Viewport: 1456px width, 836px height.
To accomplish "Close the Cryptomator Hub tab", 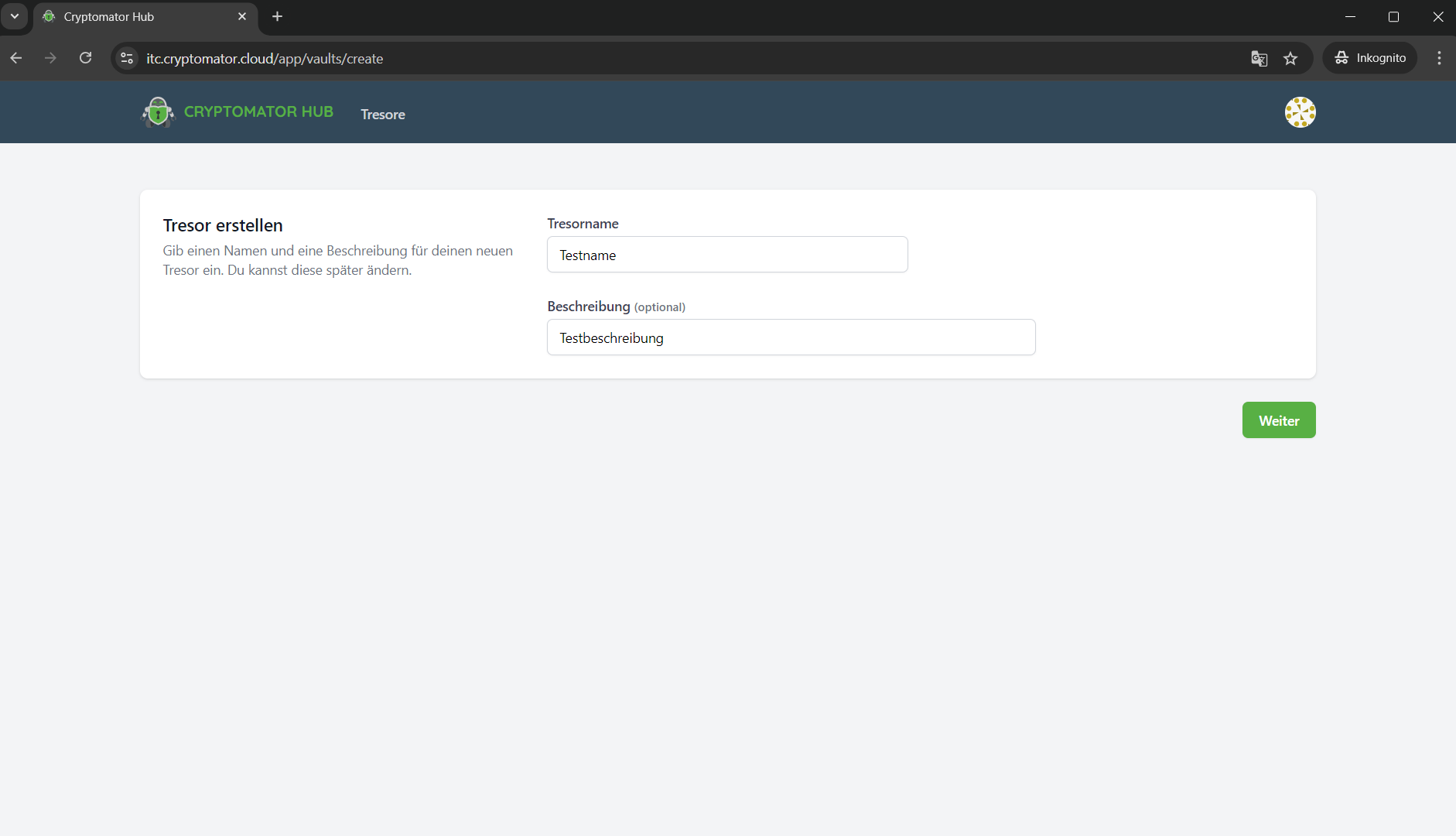I will [x=242, y=16].
